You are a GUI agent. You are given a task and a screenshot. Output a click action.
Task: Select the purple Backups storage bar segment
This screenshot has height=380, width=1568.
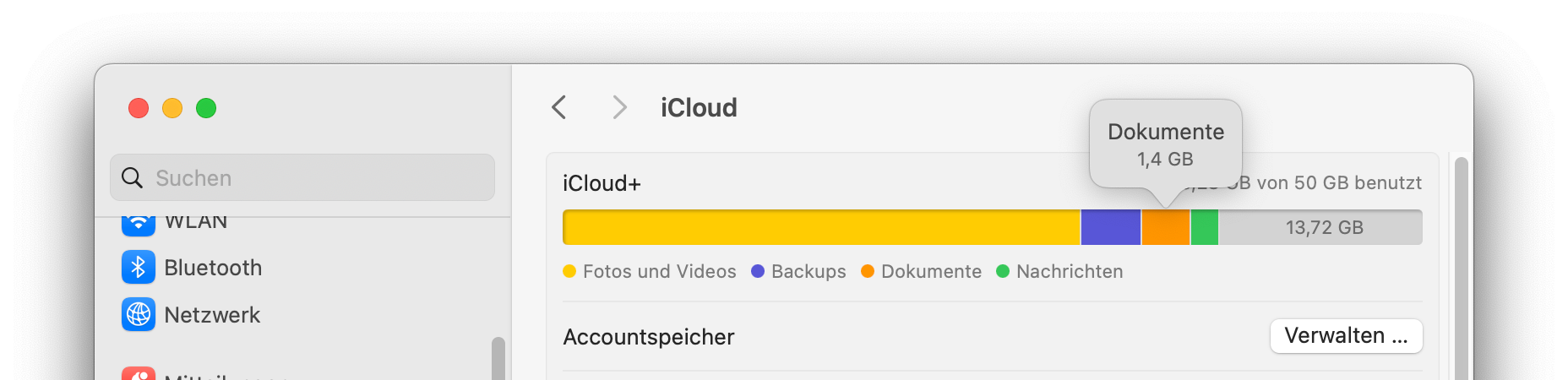pos(1110,227)
